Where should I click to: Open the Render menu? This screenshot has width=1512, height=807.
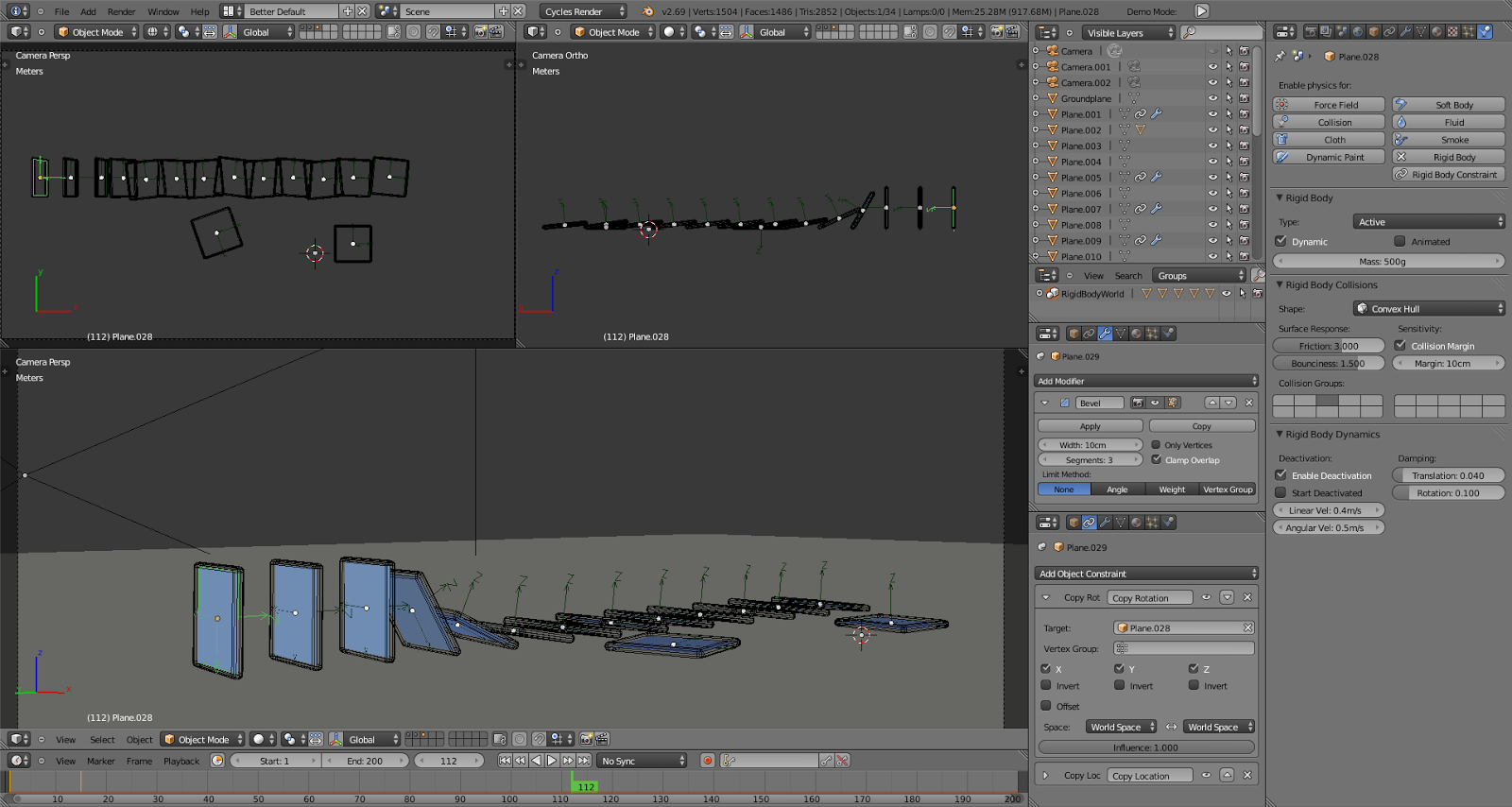[121, 11]
